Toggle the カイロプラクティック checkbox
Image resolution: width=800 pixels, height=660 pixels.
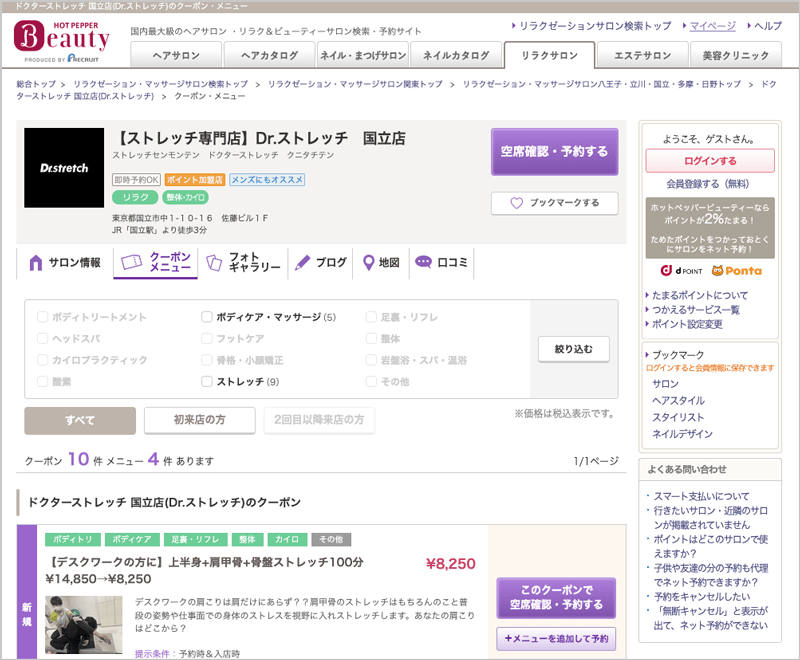[x=42, y=360]
